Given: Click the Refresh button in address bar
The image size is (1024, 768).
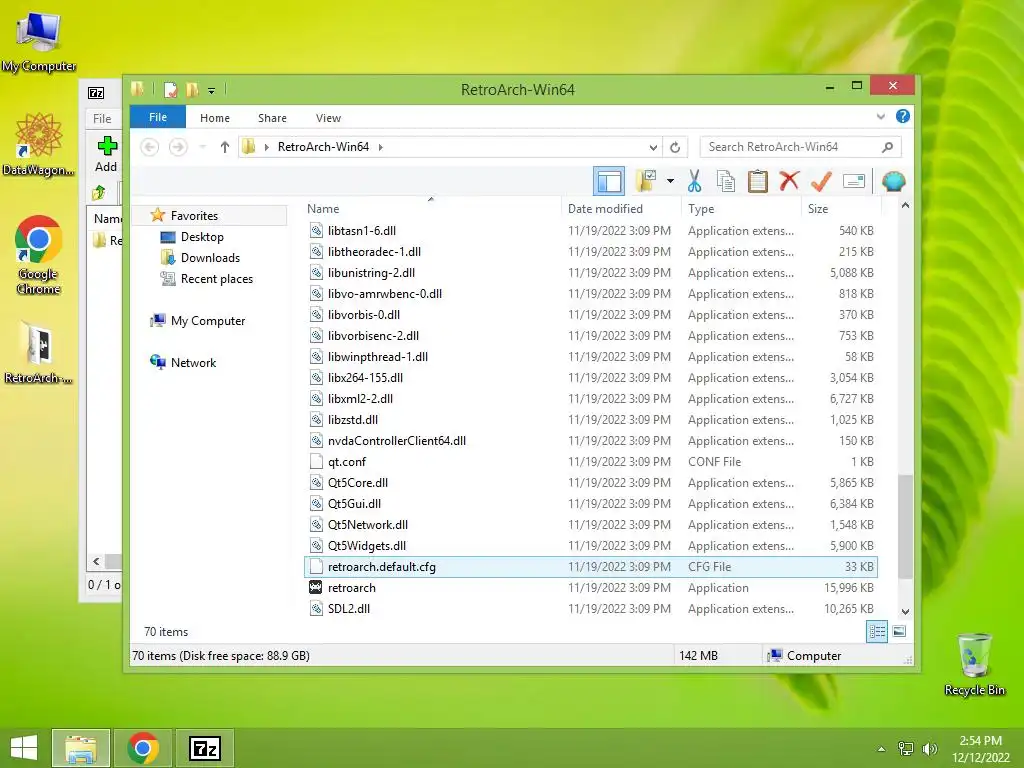Looking at the screenshot, I should [675, 147].
